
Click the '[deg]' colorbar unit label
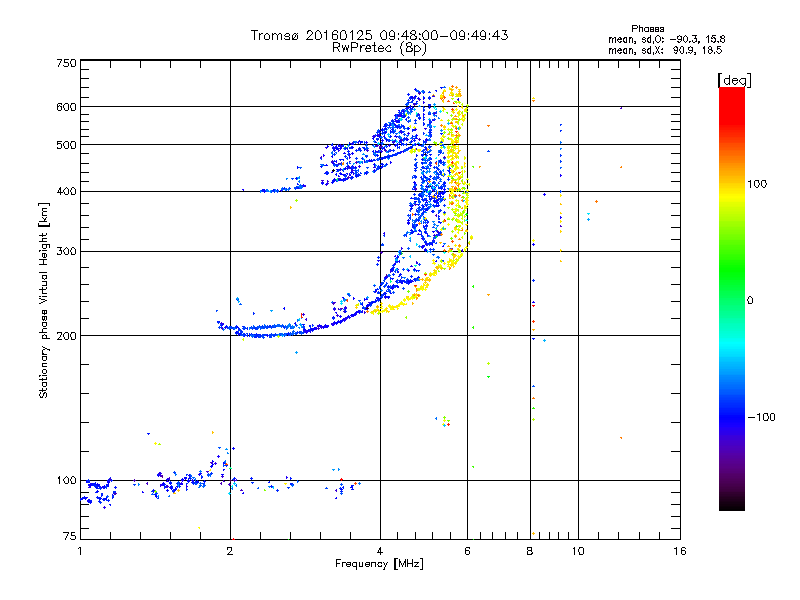tap(734, 80)
